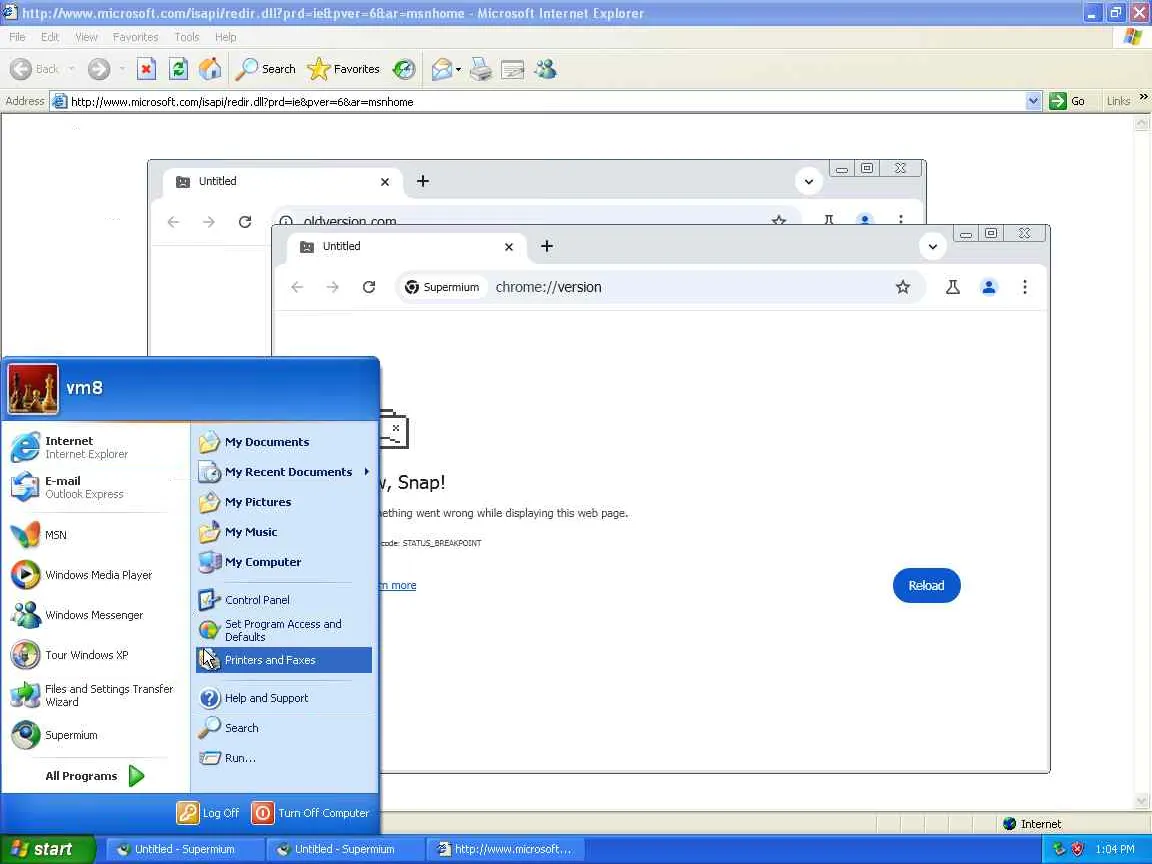
Task: Open Control Panel
Action: click(x=284, y=600)
